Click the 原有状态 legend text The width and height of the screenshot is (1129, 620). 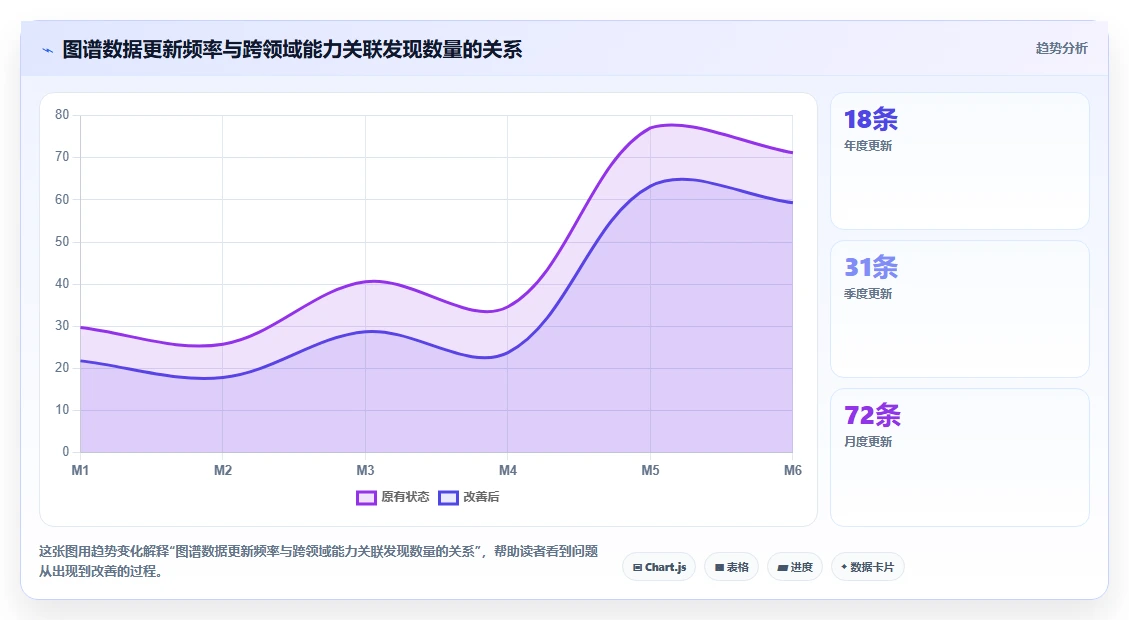click(x=405, y=497)
